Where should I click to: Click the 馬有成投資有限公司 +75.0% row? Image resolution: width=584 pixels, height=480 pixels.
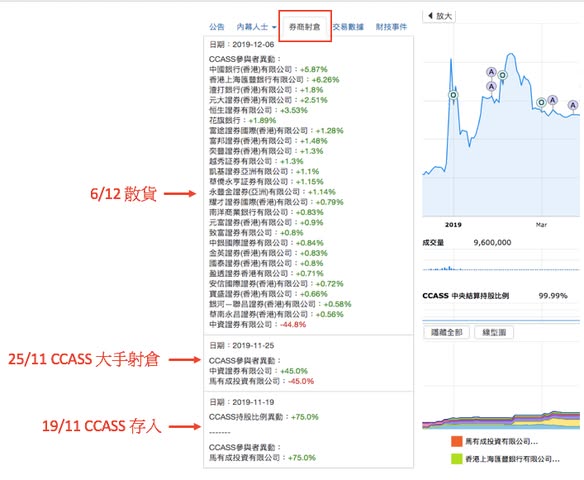click(262, 457)
